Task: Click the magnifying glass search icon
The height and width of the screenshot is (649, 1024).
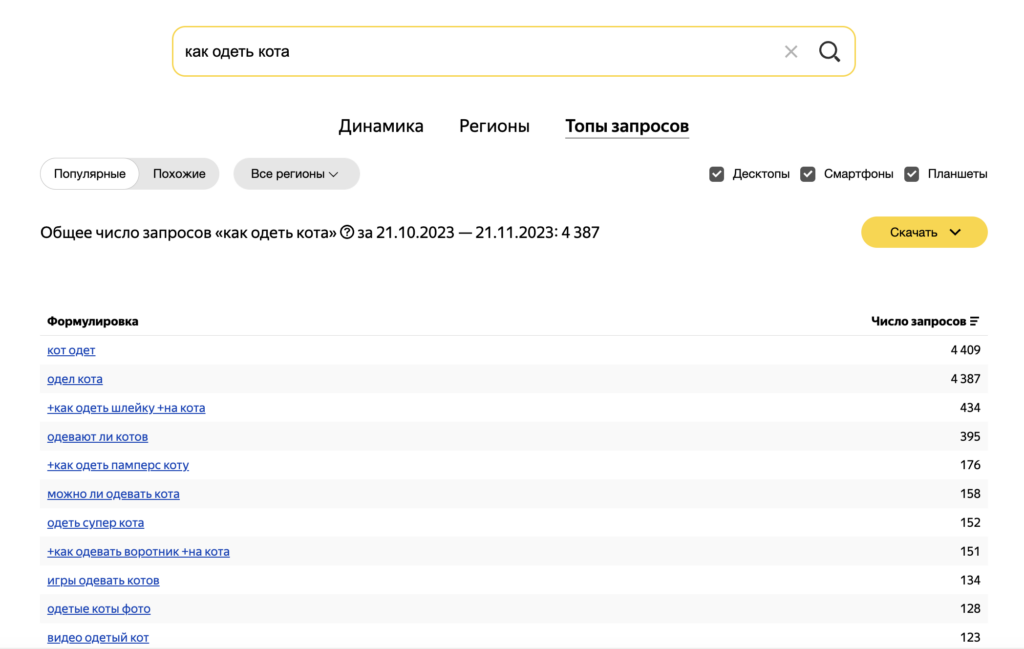Action: (x=829, y=51)
